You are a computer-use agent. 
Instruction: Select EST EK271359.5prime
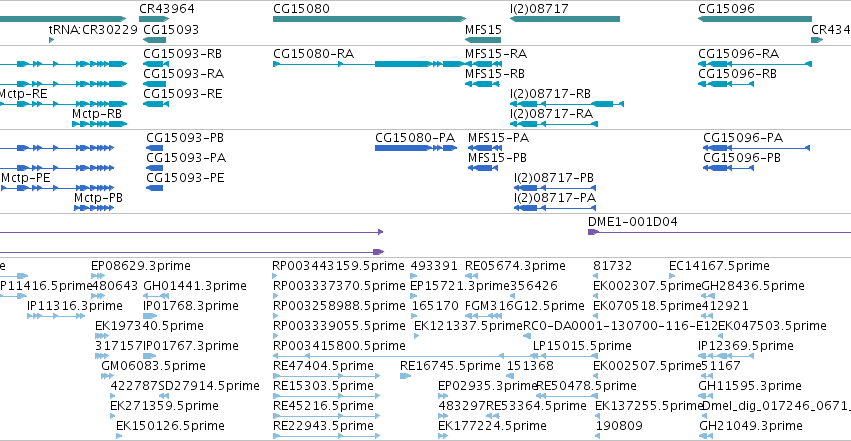[164, 406]
